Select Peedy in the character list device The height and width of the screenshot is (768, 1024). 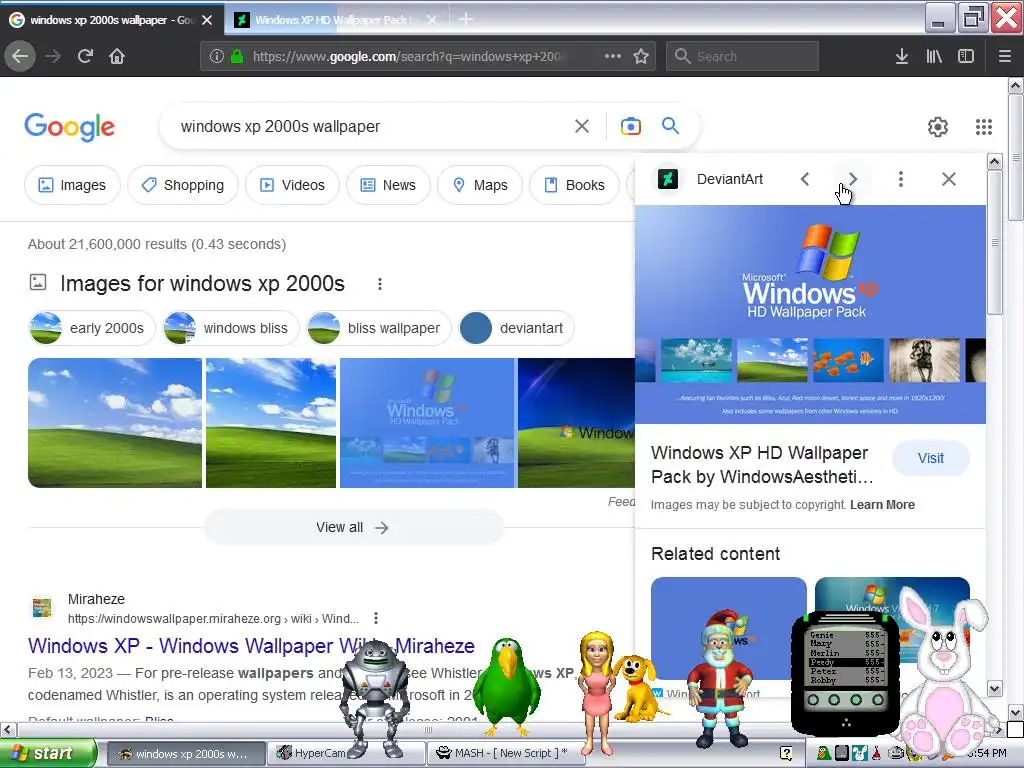pyautogui.click(x=846, y=662)
